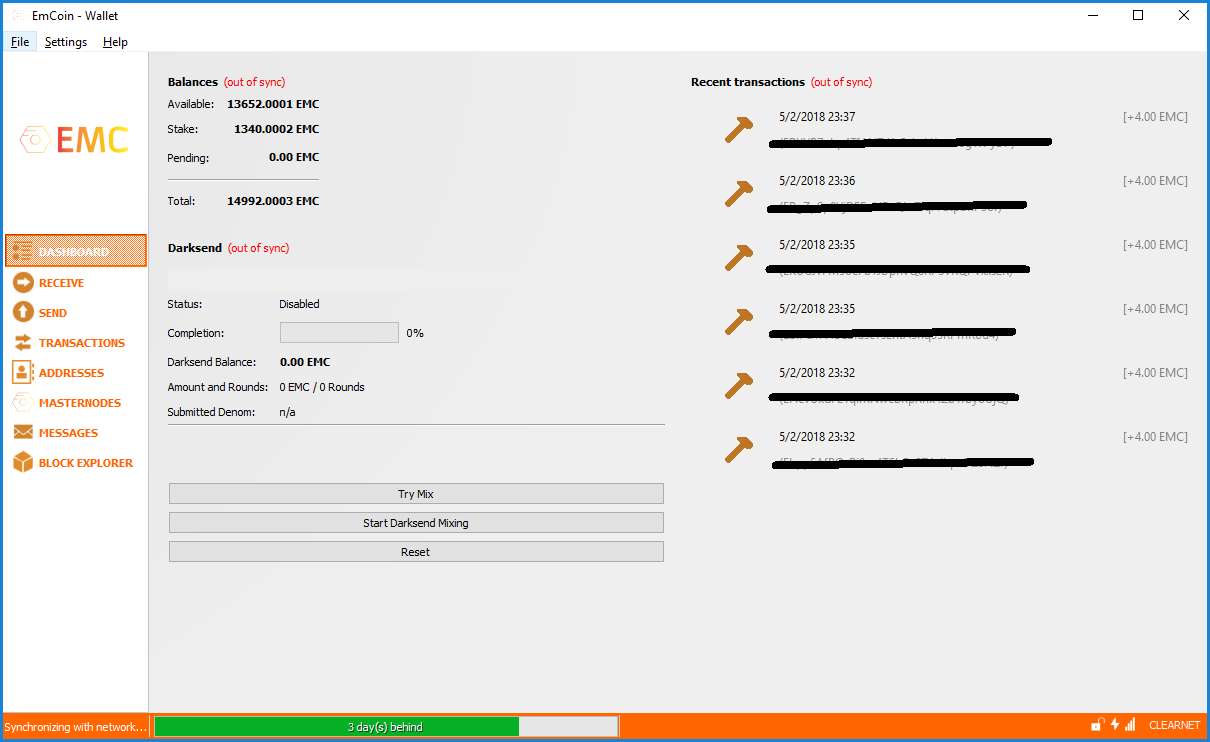This screenshot has height=742, width=1210.
Task: Select Stake balance 1340.0002 EMC
Action: [277, 129]
